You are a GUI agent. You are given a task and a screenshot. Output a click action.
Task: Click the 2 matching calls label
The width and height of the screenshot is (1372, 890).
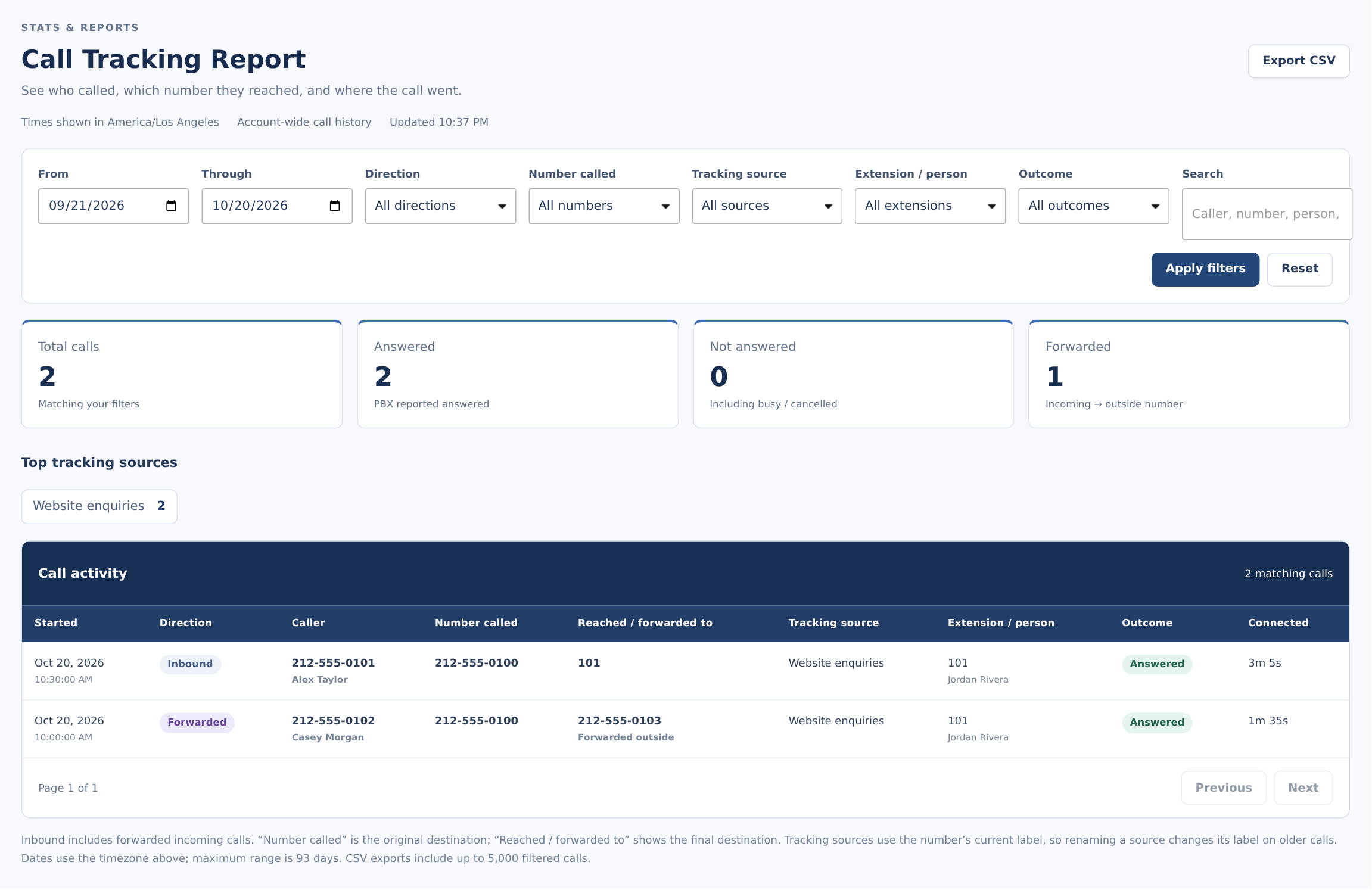pos(1288,574)
